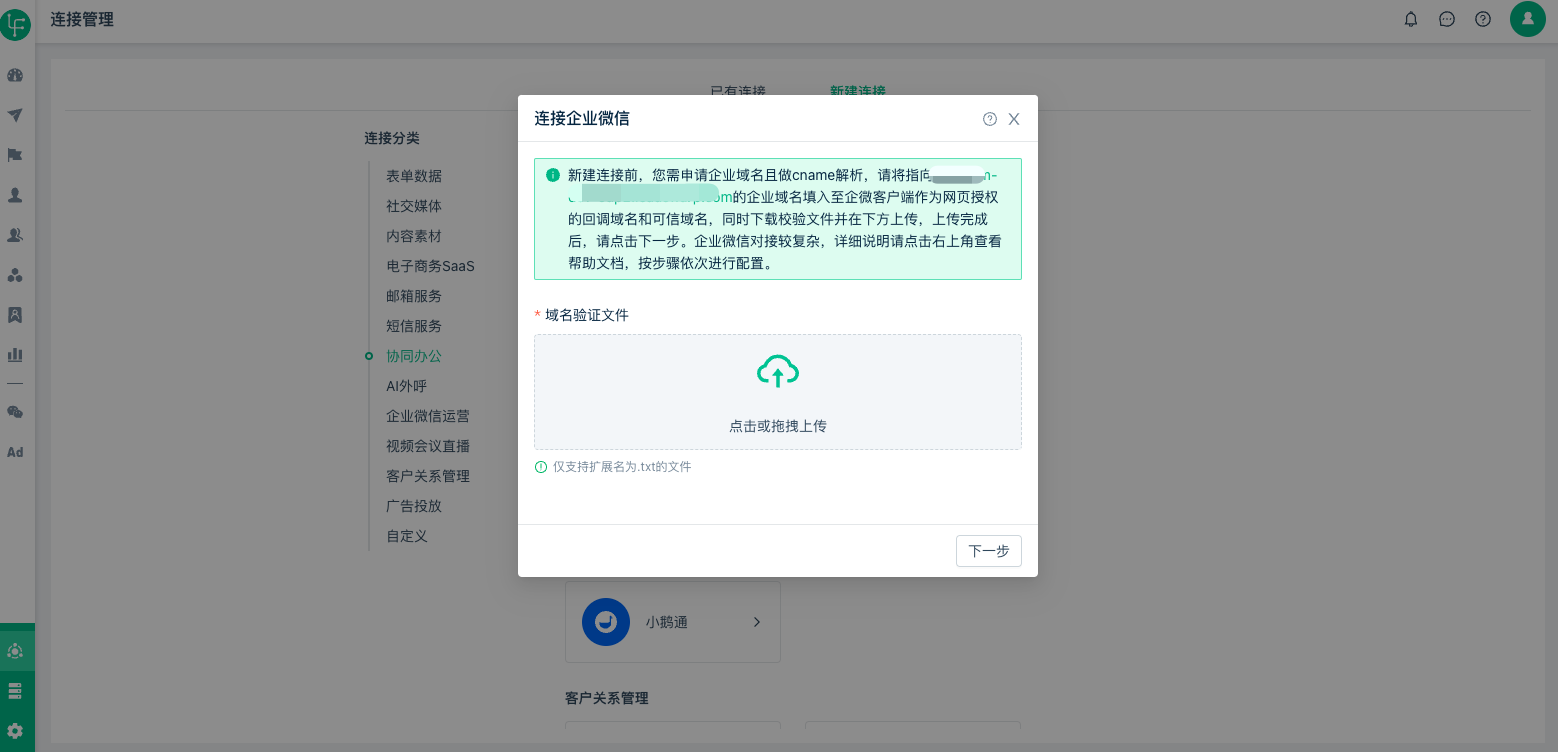Open the data server stack icon
This screenshot has width=1558, height=752.
(15, 691)
